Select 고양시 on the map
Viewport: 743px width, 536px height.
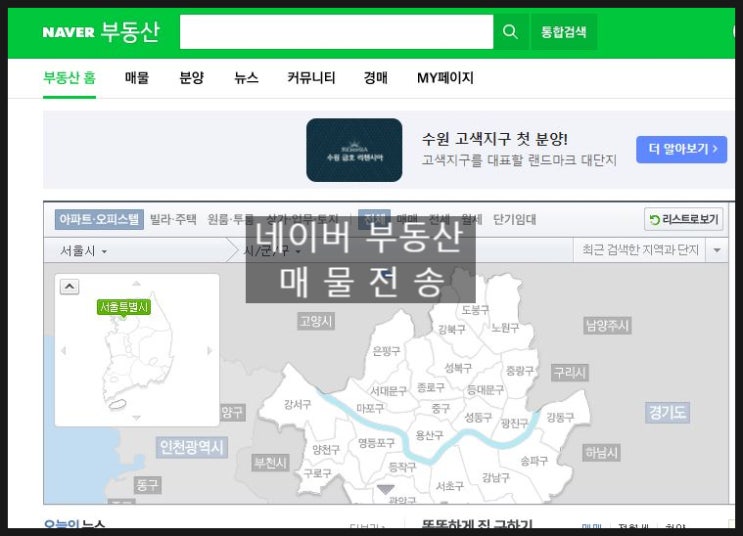click(316, 321)
